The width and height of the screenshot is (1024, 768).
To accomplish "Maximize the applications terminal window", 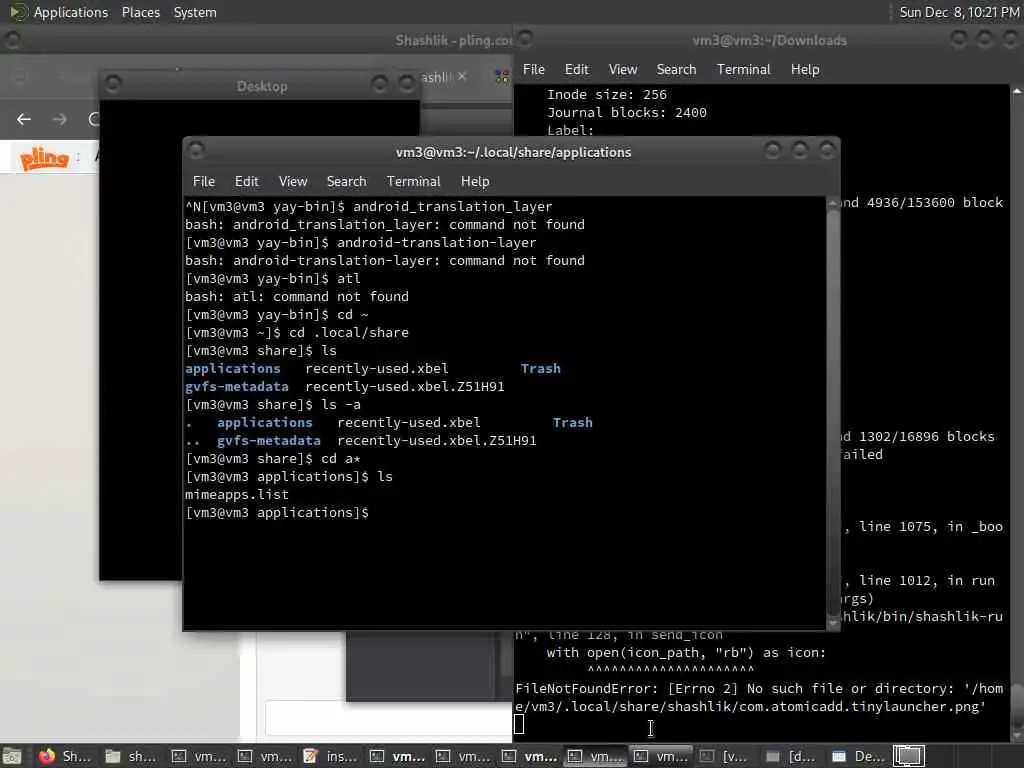I will [800, 151].
